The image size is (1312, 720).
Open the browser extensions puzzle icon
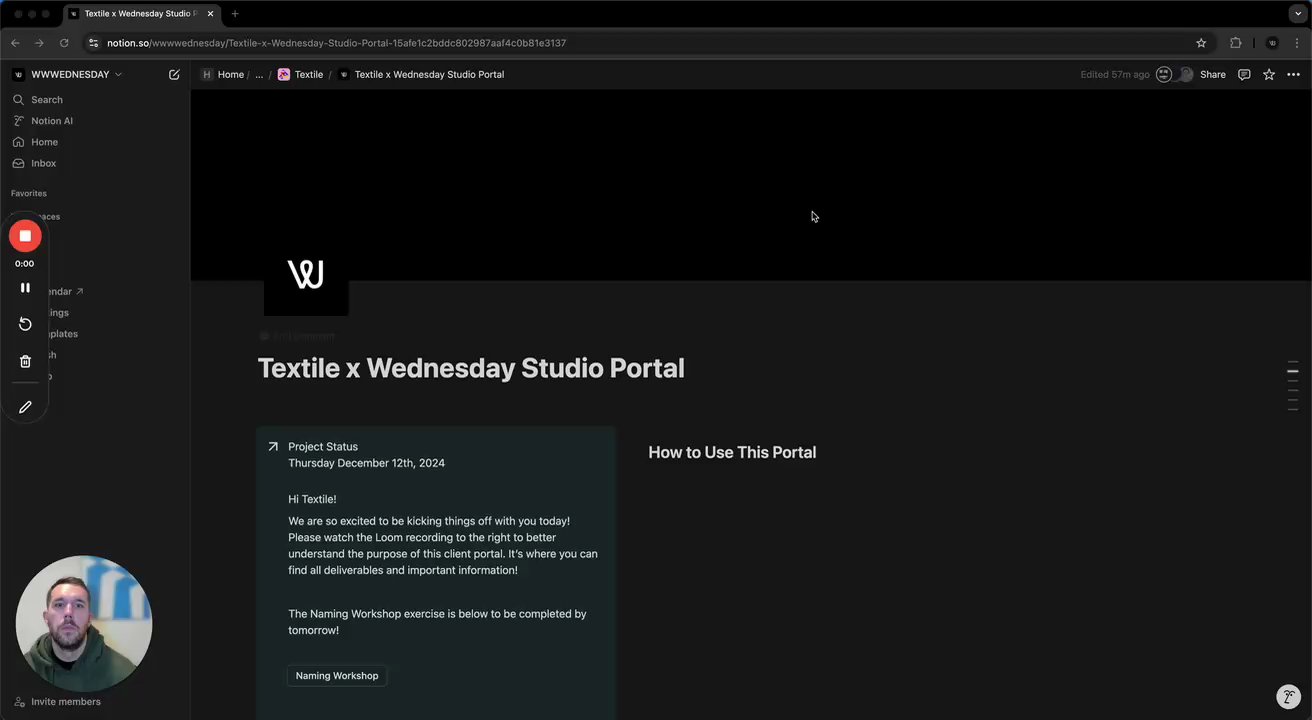tap(1236, 43)
